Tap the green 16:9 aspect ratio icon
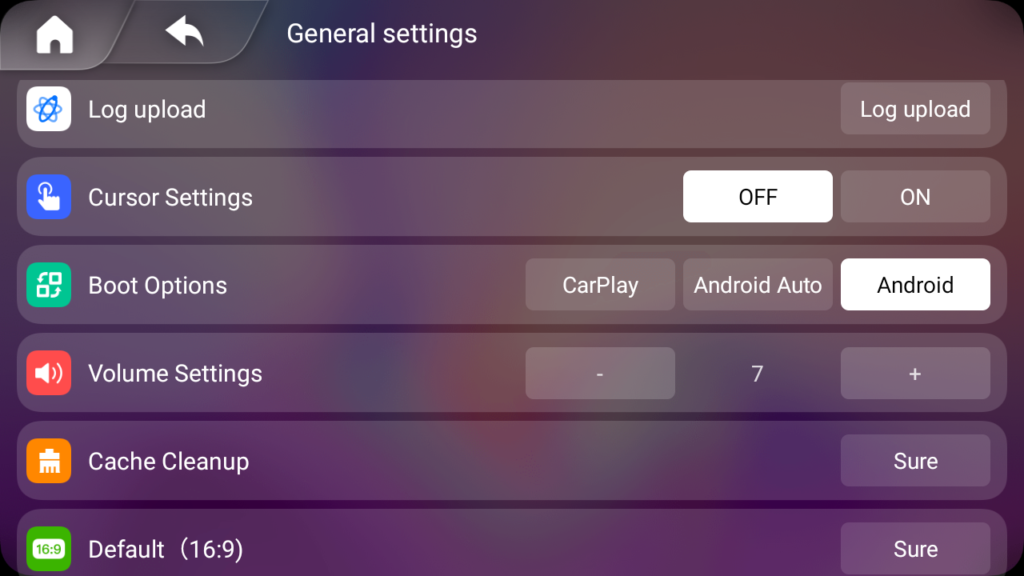The image size is (1024, 576). pos(49,549)
